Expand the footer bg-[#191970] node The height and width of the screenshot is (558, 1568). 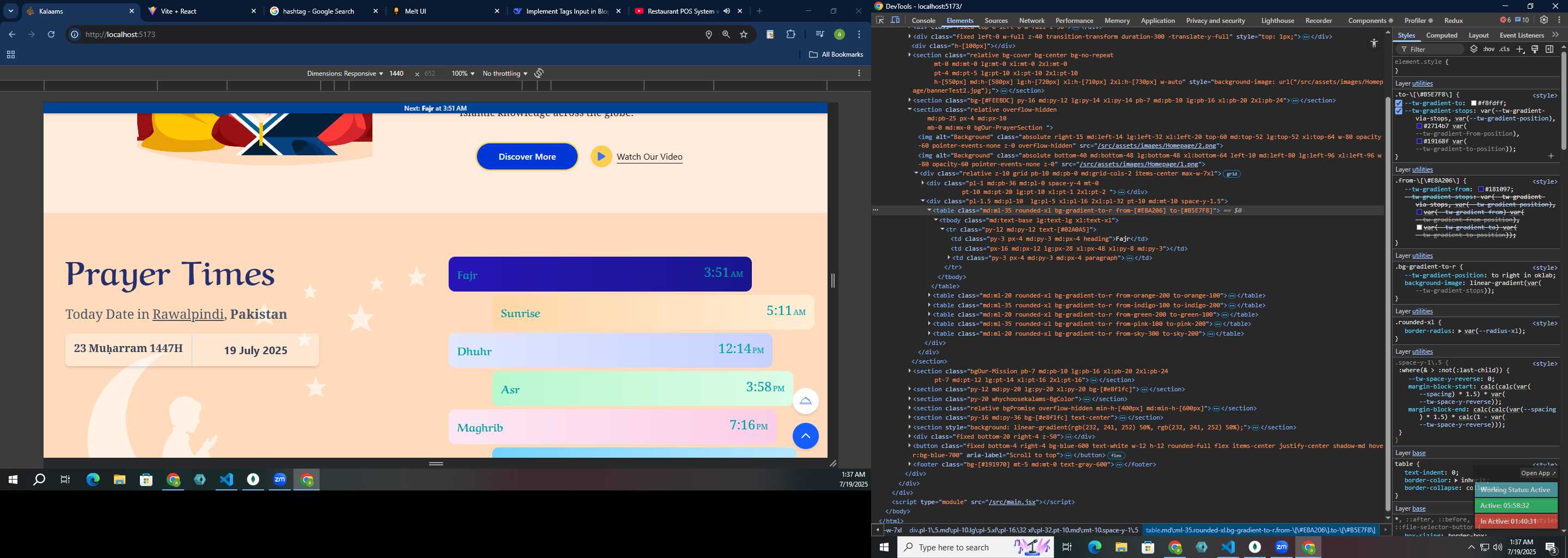point(910,464)
